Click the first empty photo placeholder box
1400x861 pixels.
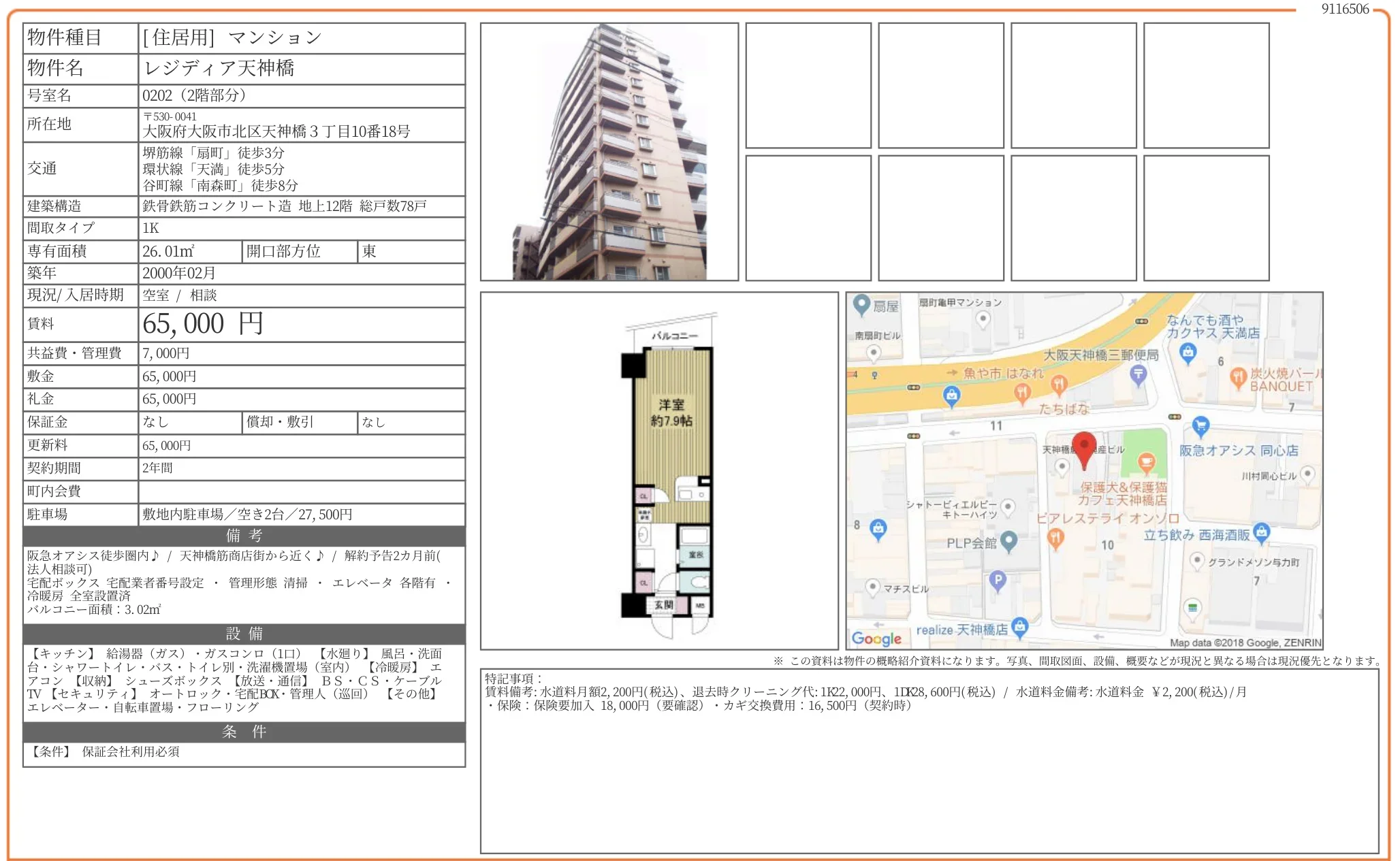coord(808,86)
